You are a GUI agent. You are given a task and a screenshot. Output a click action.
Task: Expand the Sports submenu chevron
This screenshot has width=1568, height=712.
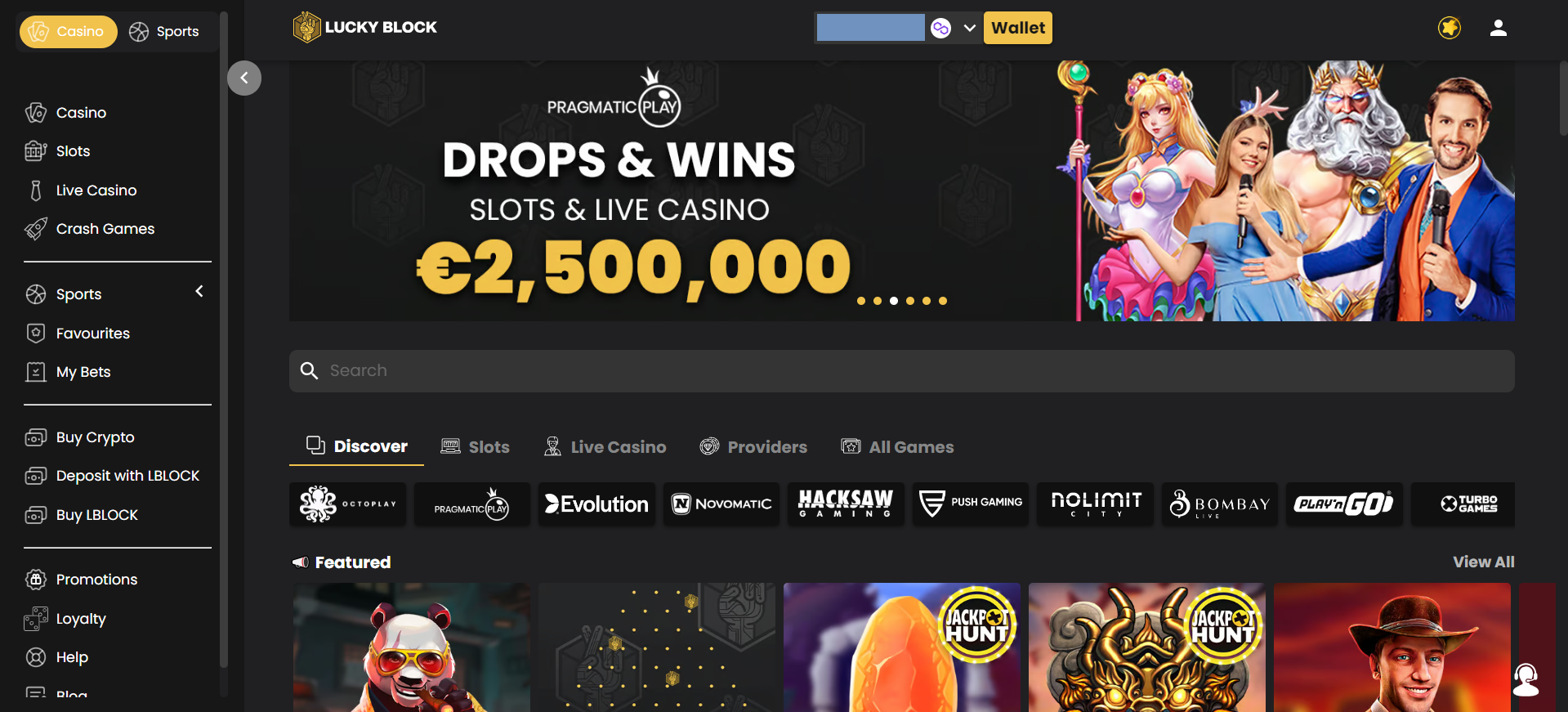(199, 292)
